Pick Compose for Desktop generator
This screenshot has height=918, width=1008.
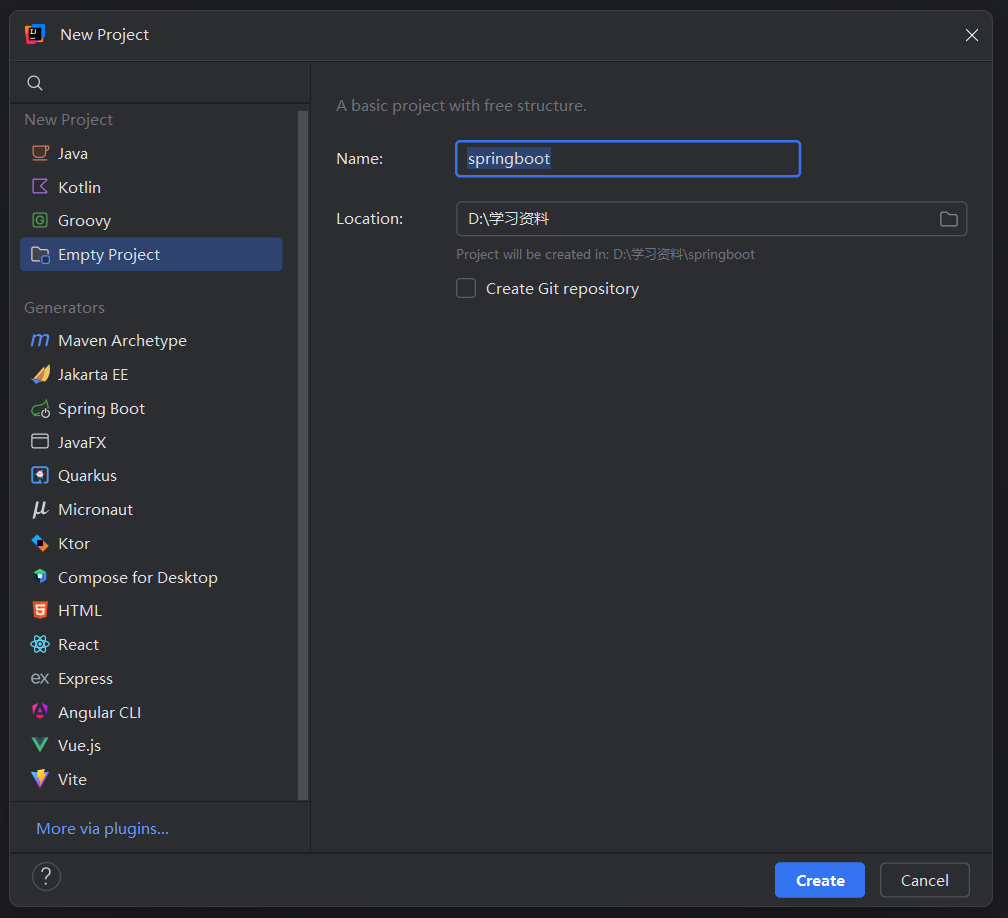[151, 577]
